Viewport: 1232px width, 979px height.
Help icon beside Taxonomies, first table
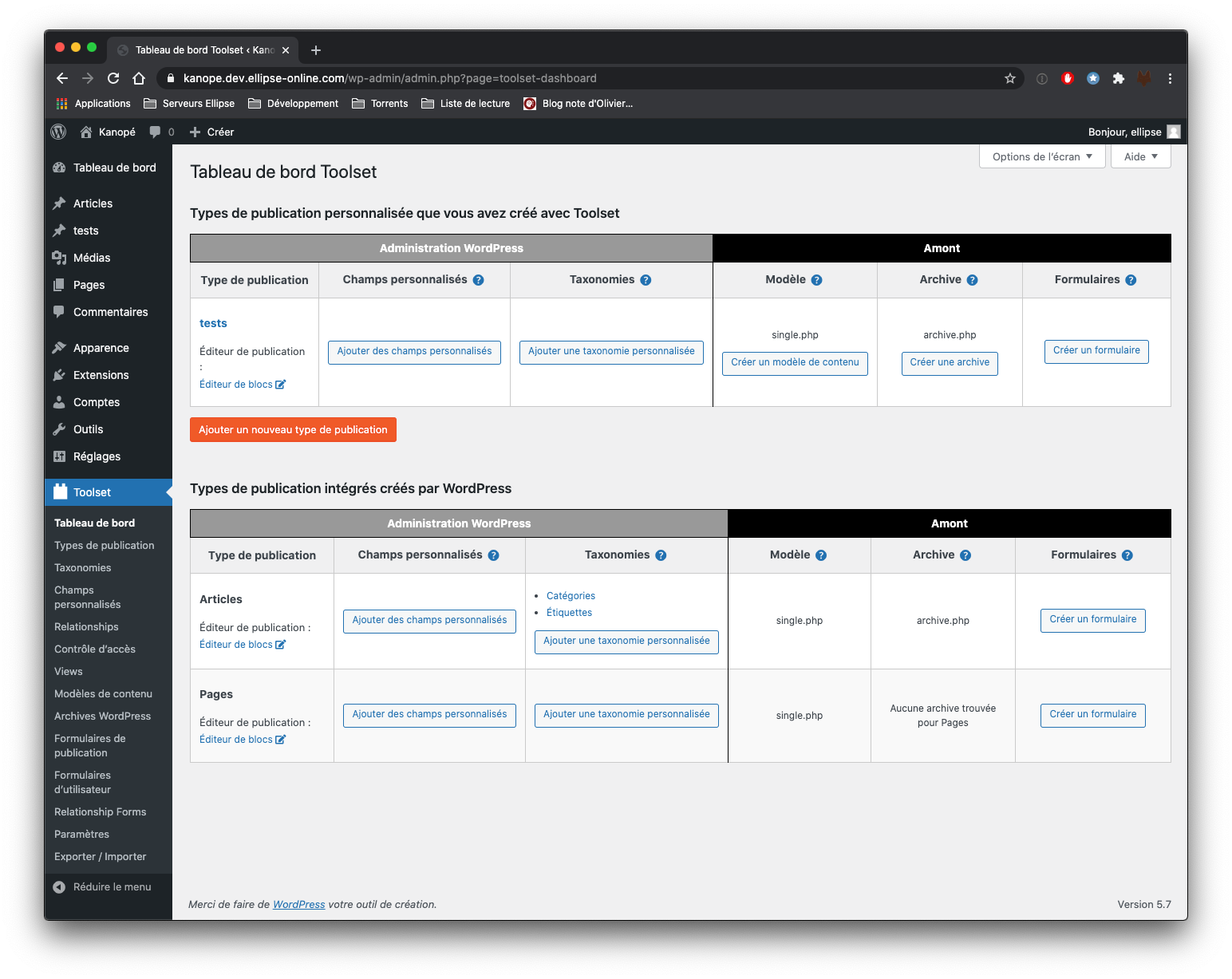(646, 280)
